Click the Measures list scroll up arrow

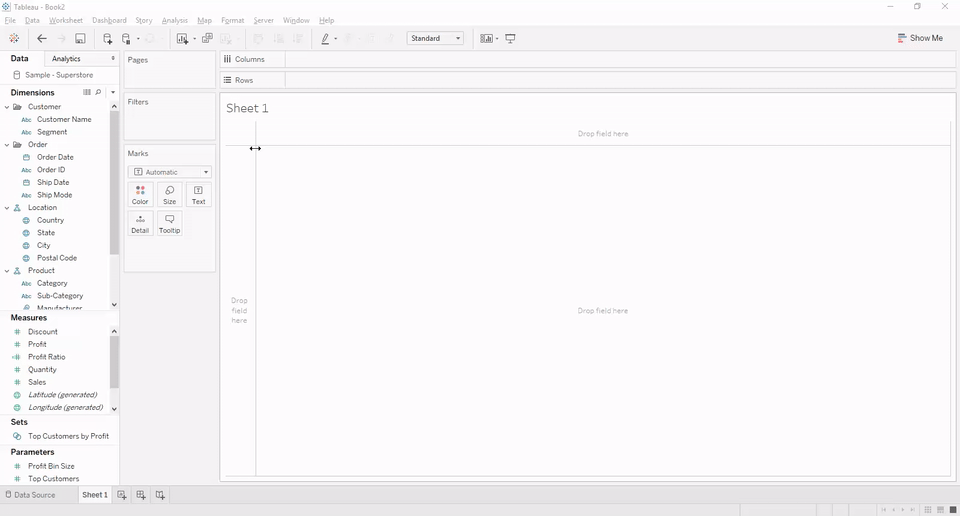coord(114,331)
